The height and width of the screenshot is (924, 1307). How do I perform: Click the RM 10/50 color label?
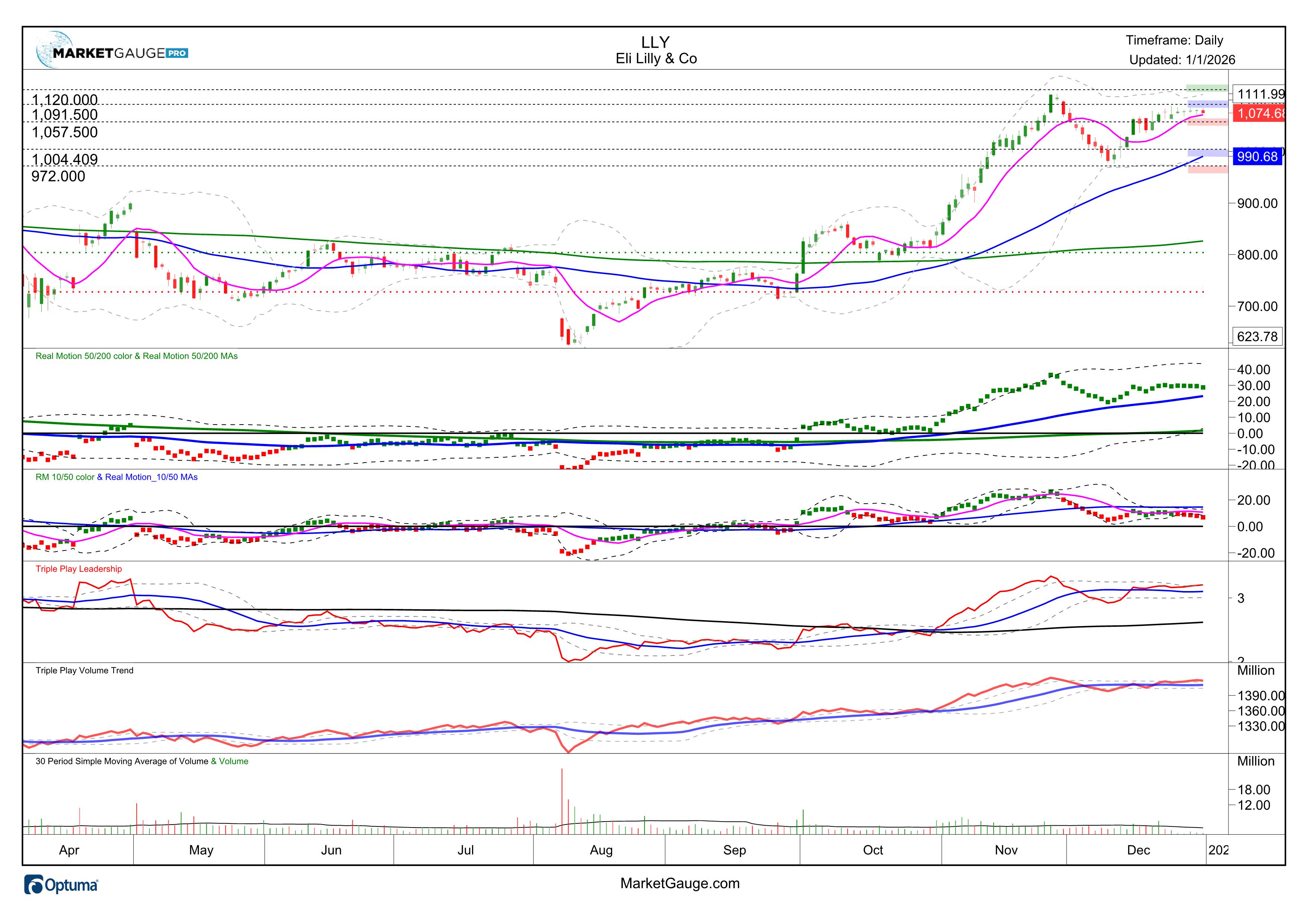click(65, 477)
